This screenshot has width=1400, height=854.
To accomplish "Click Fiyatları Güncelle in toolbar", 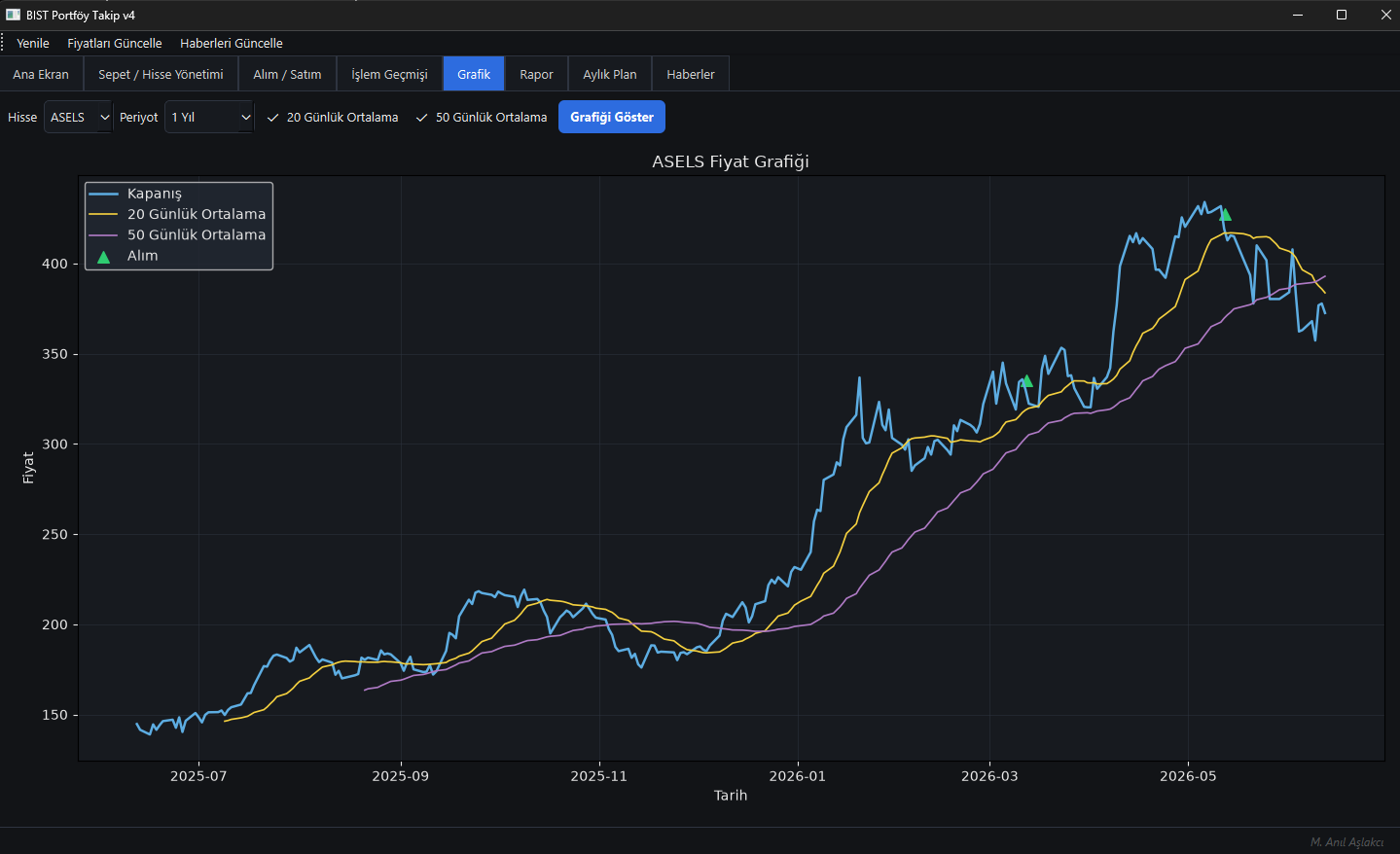I will point(115,44).
